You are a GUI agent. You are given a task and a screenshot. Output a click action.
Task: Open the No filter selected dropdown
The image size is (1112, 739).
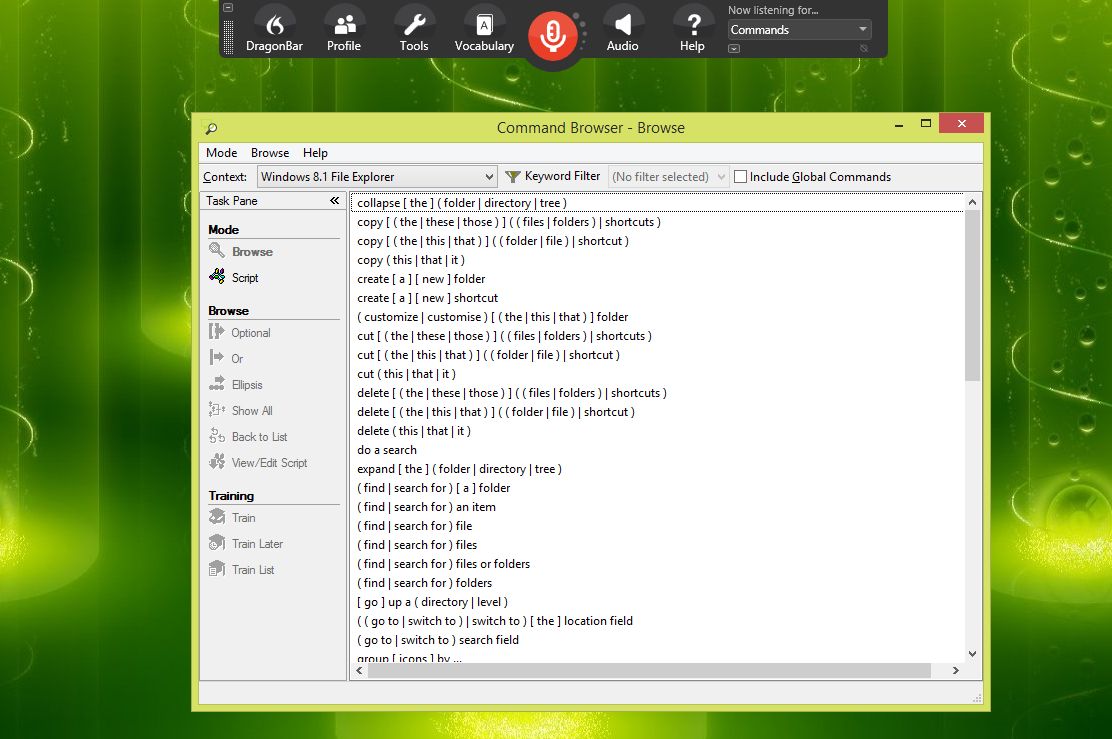(668, 177)
